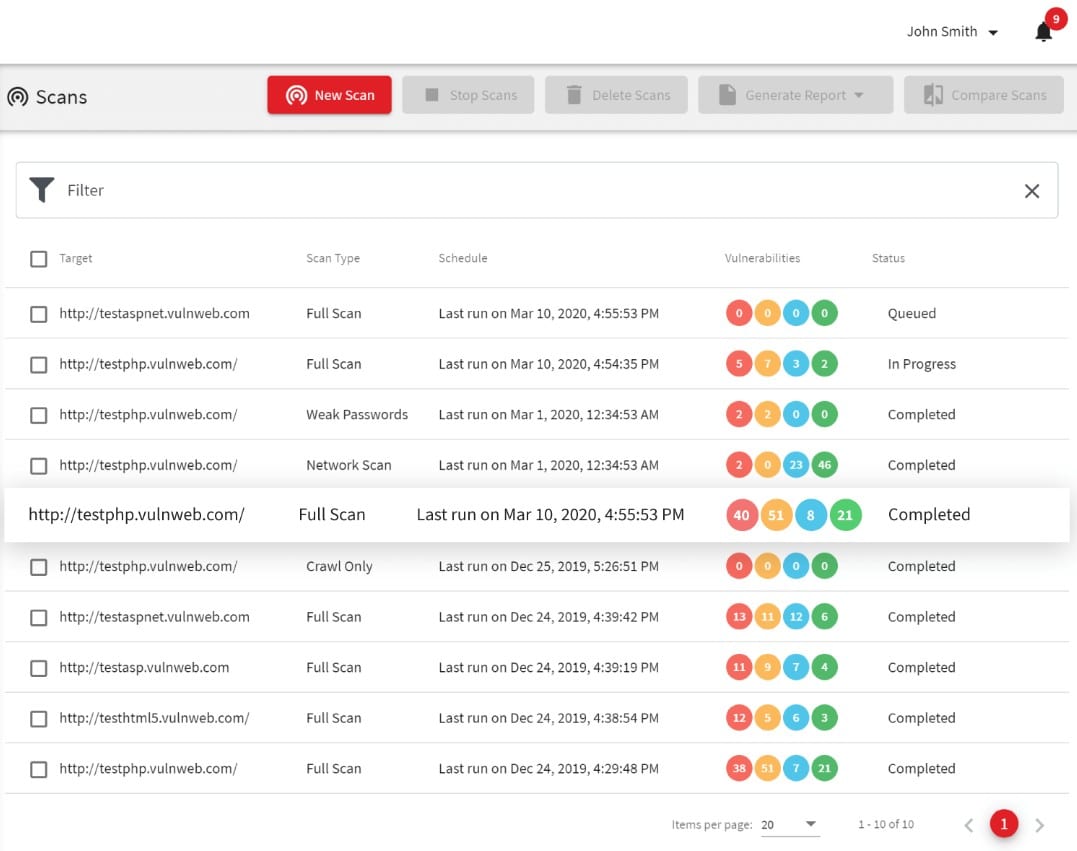
Task: Check the Weak Passwords scan row checkbox
Action: coord(38,414)
